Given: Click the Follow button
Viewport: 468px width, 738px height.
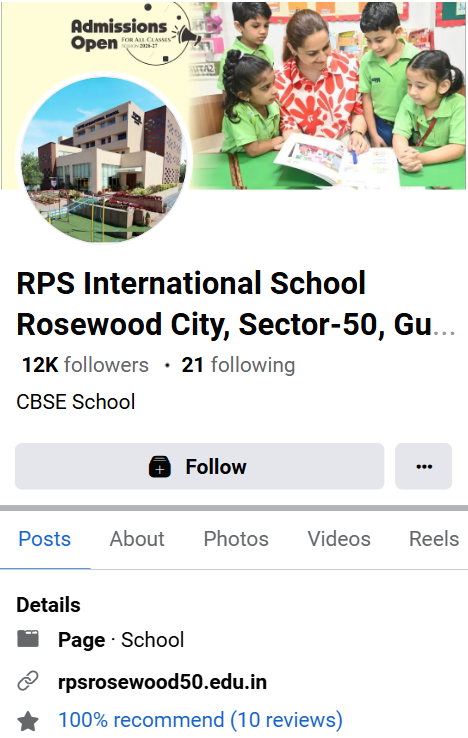Looking at the screenshot, I should pos(199,466).
